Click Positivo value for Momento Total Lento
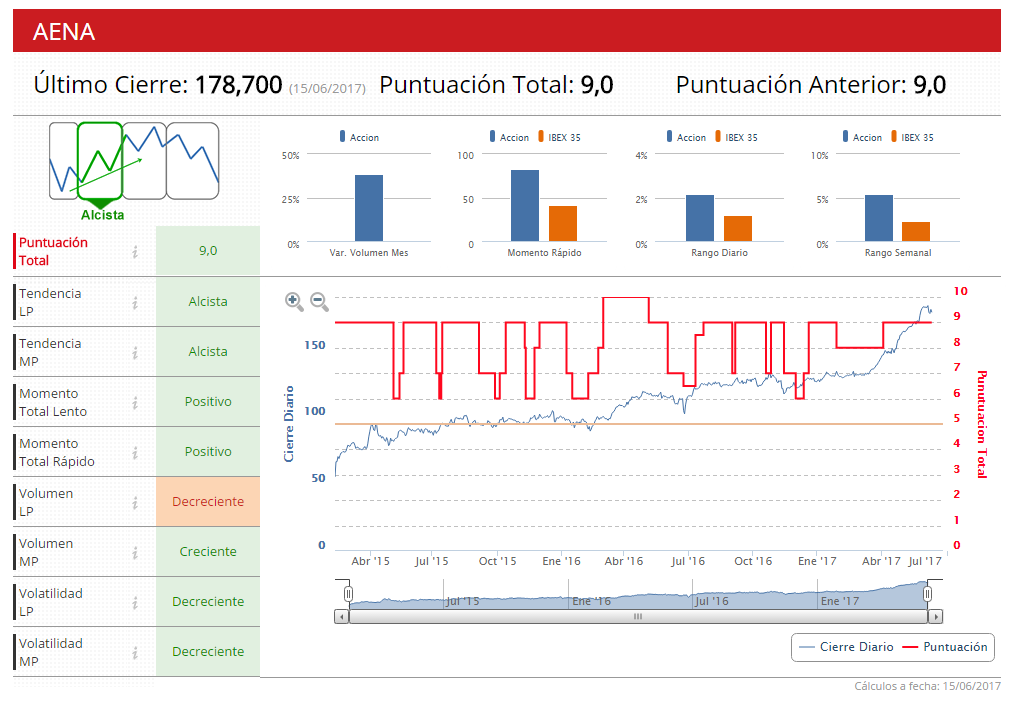 208,402
